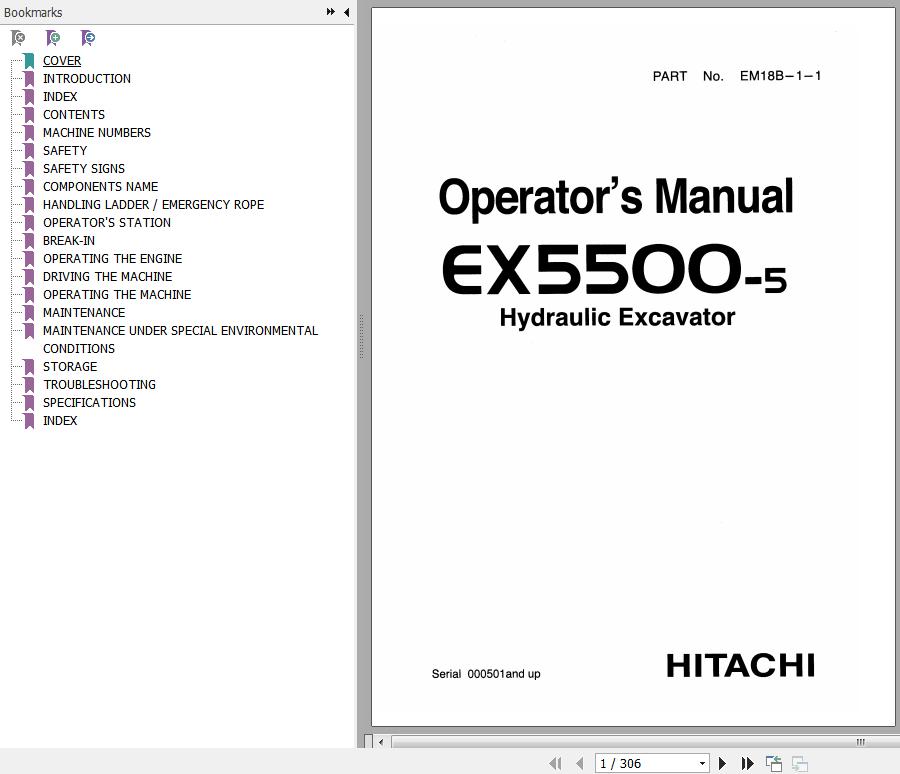
Task: Open the page number dropdown
Action: [x=702, y=763]
